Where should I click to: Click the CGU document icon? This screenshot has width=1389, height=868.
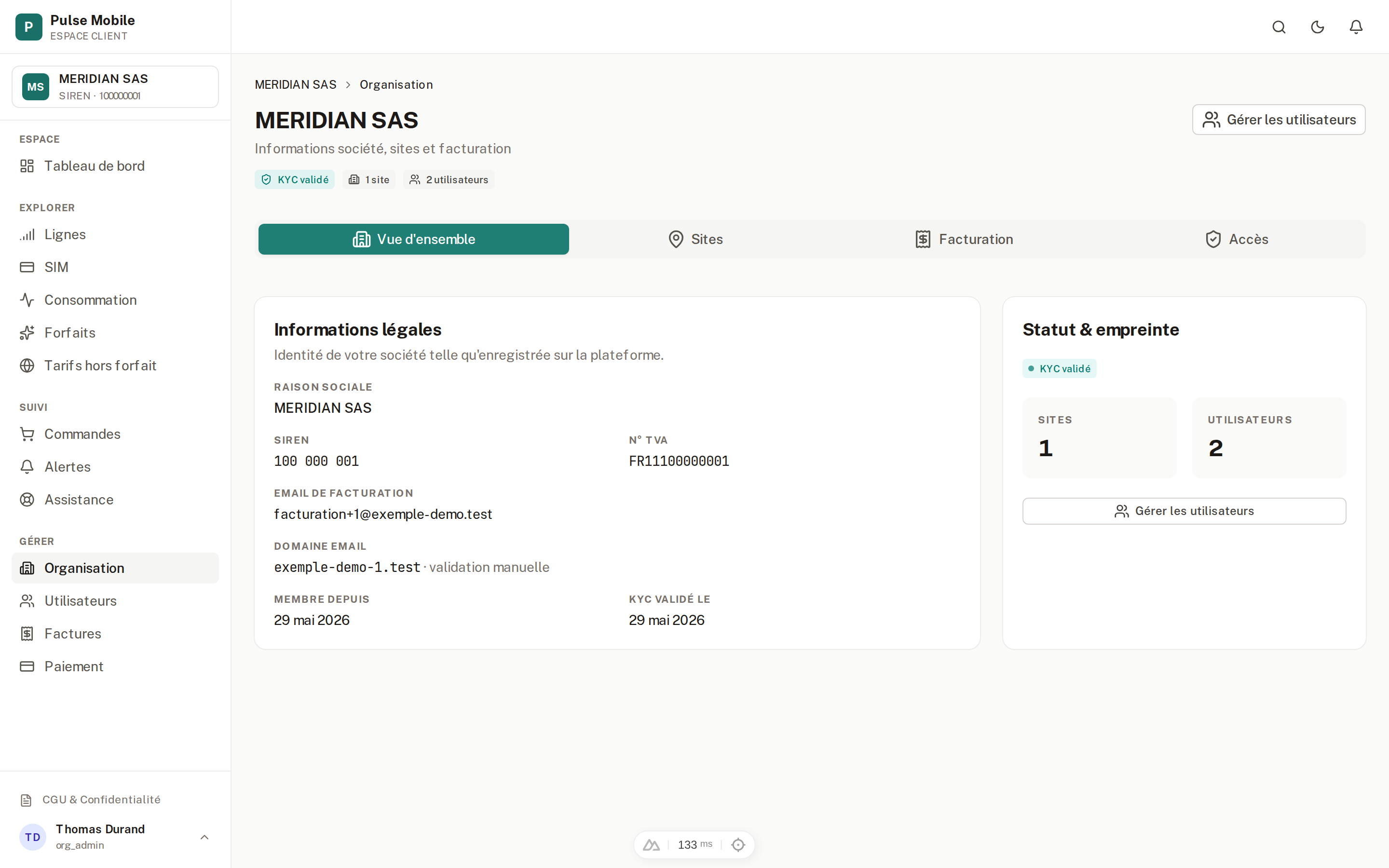tap(26, 800)
